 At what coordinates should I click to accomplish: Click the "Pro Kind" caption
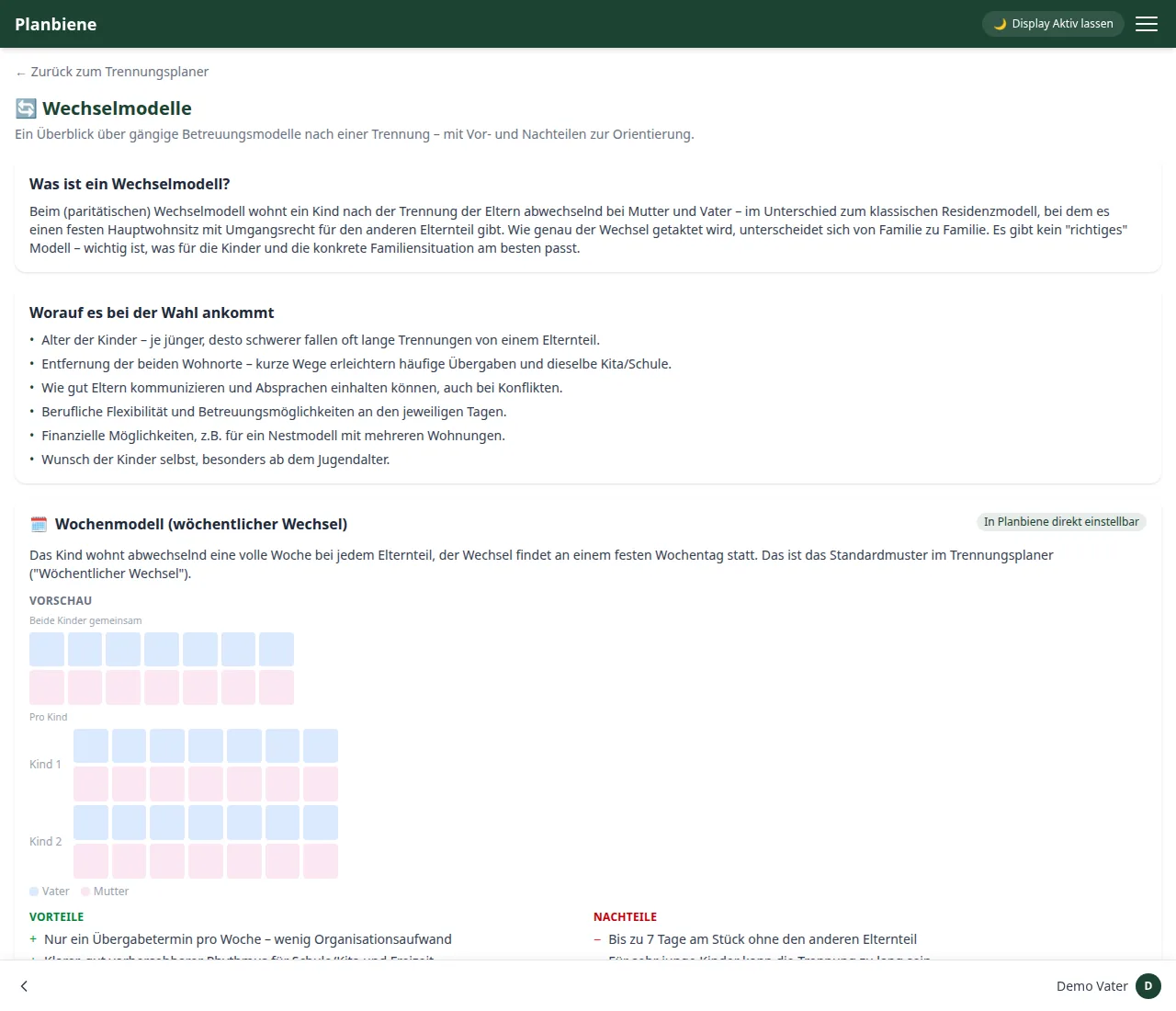(x=48, y=717)
